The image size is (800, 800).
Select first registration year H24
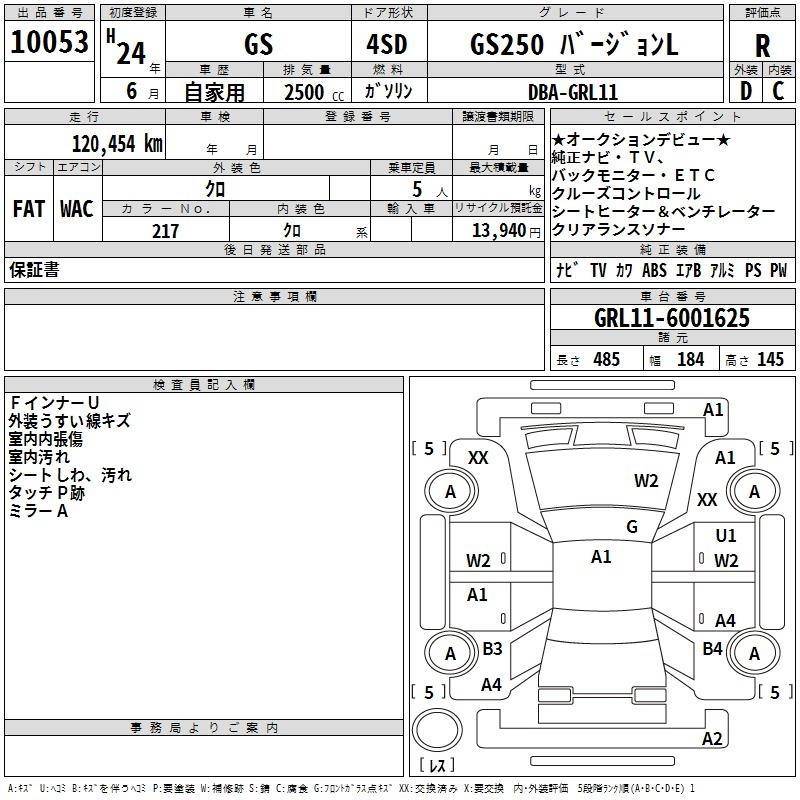(x=128, y=48)
